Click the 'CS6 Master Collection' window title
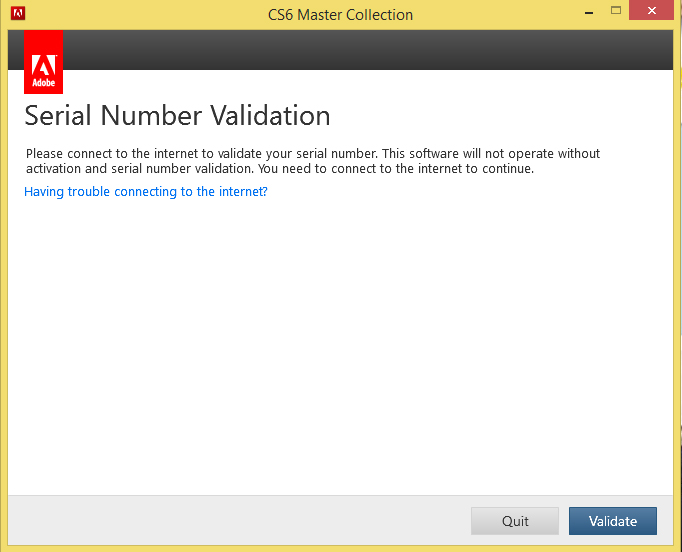Image resolution: width=682 pixels, height=552 pixels. (x=340, y=15)
